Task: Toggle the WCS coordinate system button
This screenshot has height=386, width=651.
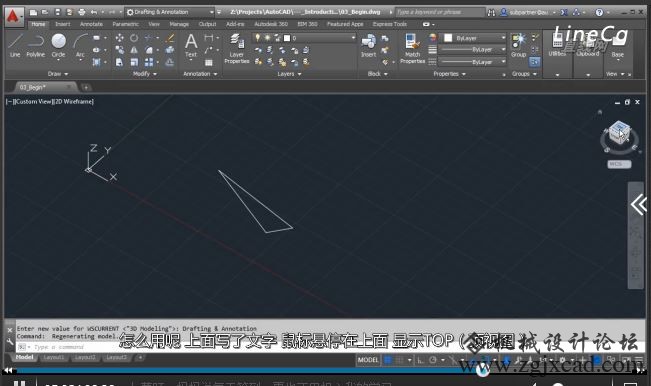Action: (x=619, y=164)
